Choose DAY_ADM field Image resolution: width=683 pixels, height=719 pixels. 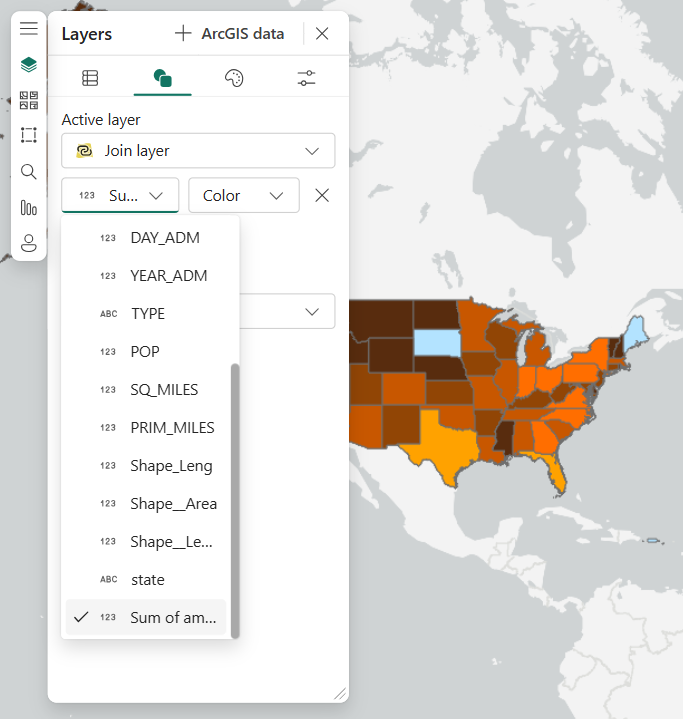tap(146, 238)
